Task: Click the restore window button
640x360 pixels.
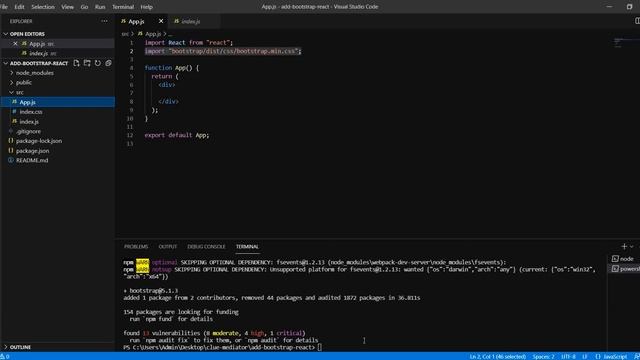Action: (x=629, y=7)
